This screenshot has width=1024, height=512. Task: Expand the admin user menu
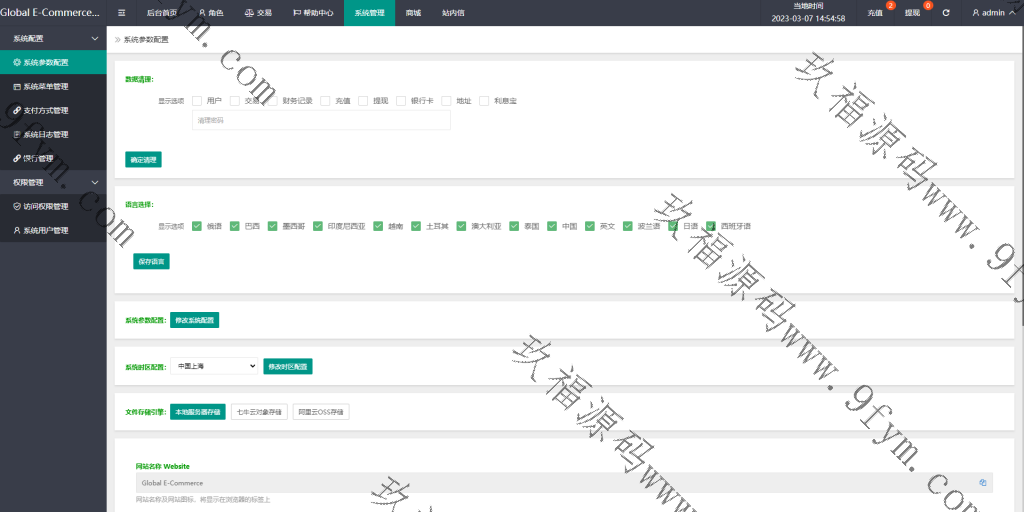[x=992, y=13]
